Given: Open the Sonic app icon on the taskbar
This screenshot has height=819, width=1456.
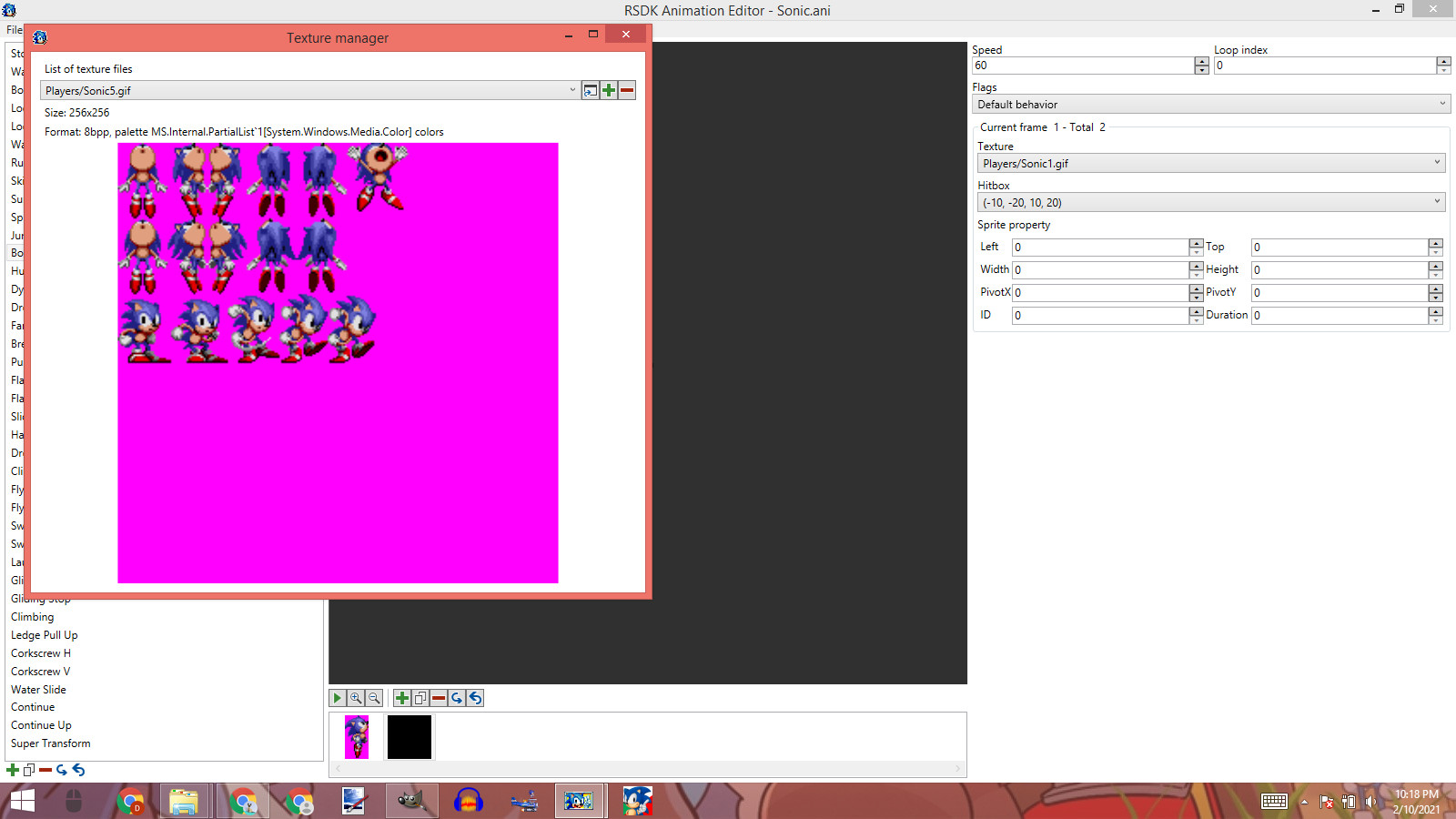Looking at the screenshot, I should click(x=637, y=801).
